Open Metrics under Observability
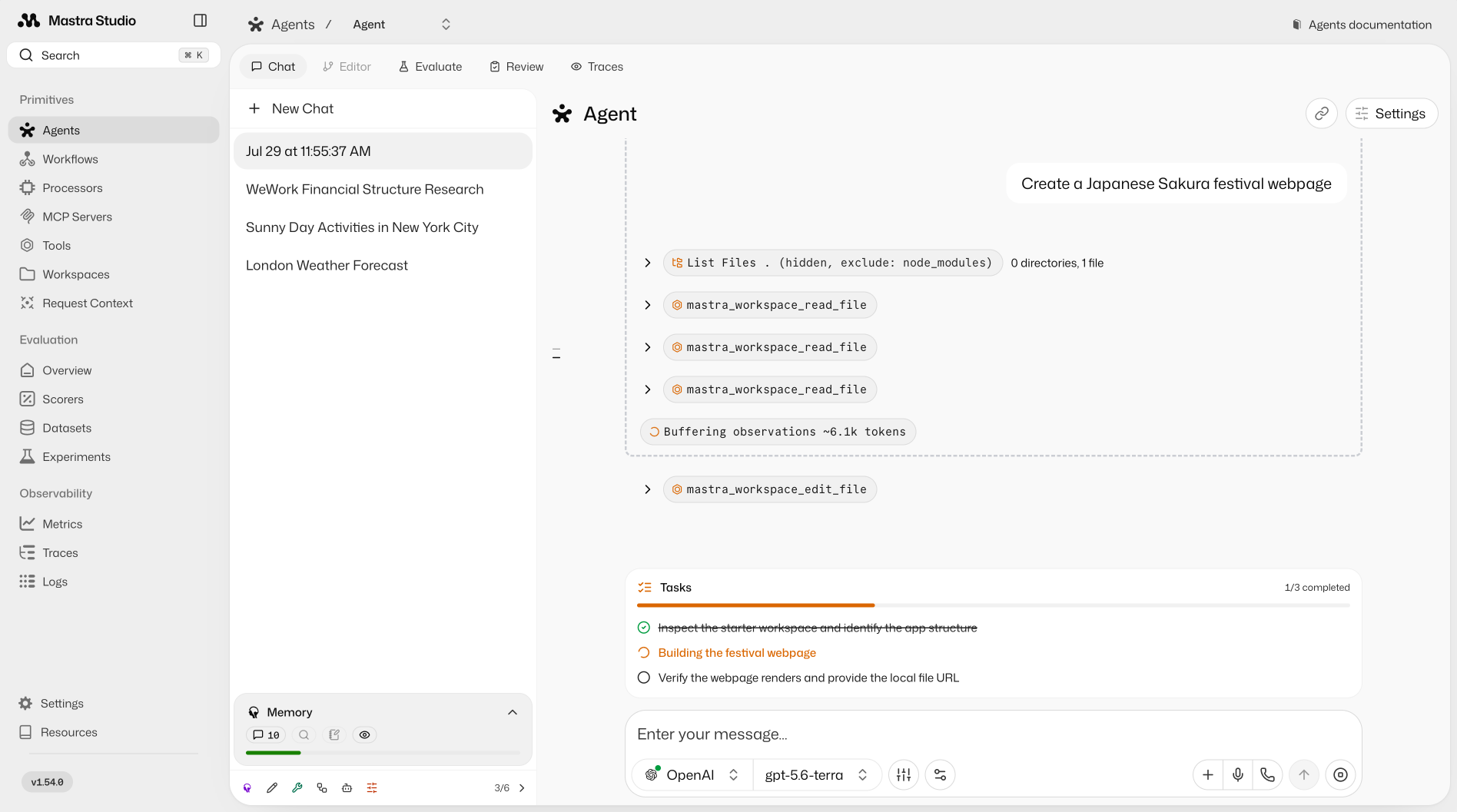Screen dimensions: 1457x812 pyautogui.click(x=114, y=524)
